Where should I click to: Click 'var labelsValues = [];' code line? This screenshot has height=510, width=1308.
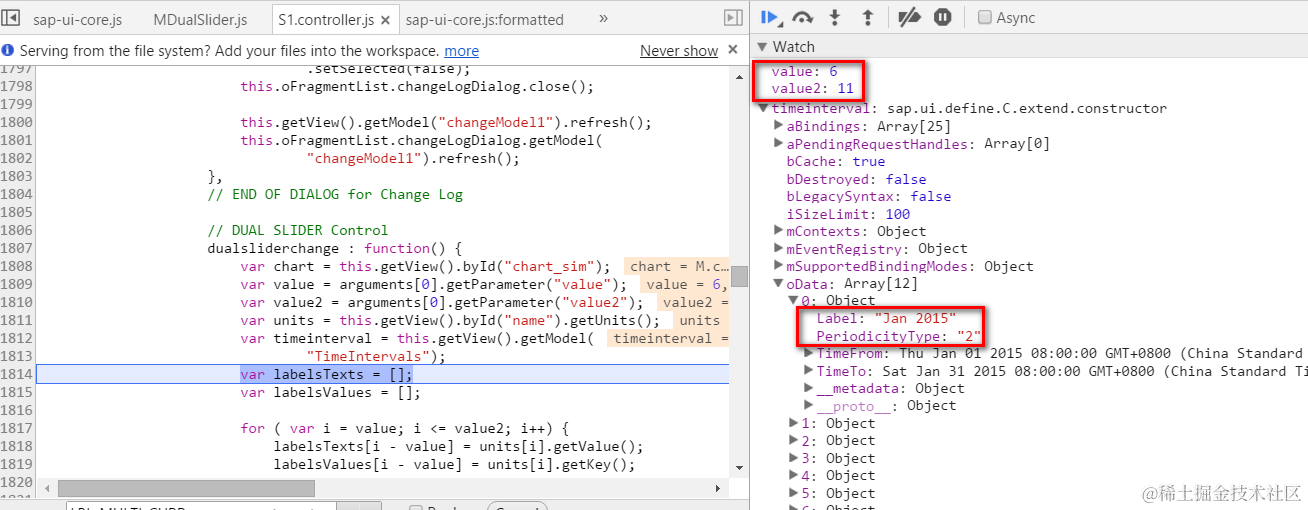(x=330, y=392)
